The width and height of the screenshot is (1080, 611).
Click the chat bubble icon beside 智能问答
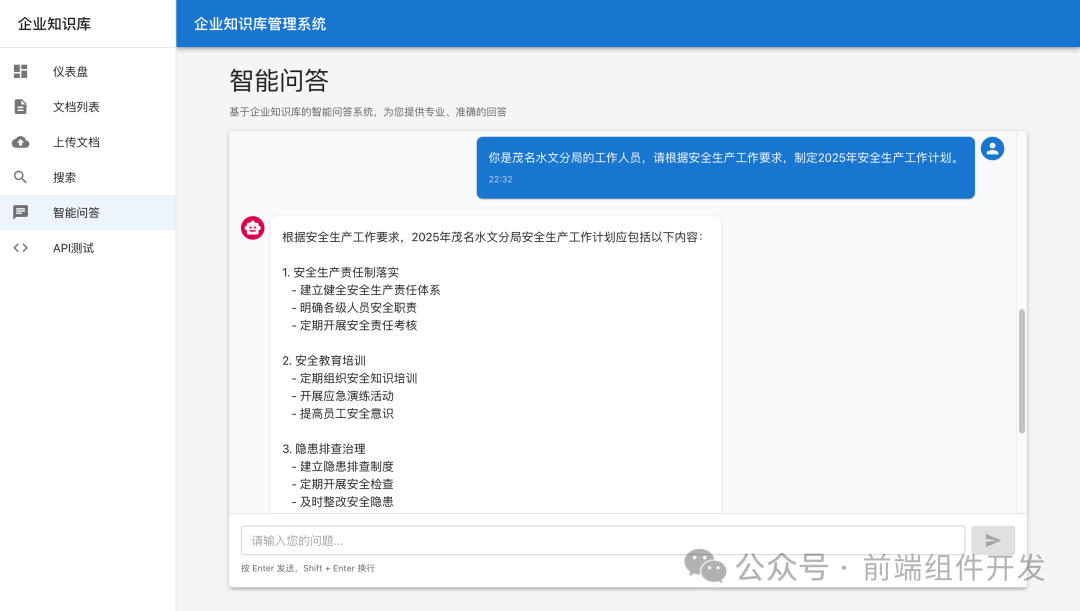tap(20, 212)
